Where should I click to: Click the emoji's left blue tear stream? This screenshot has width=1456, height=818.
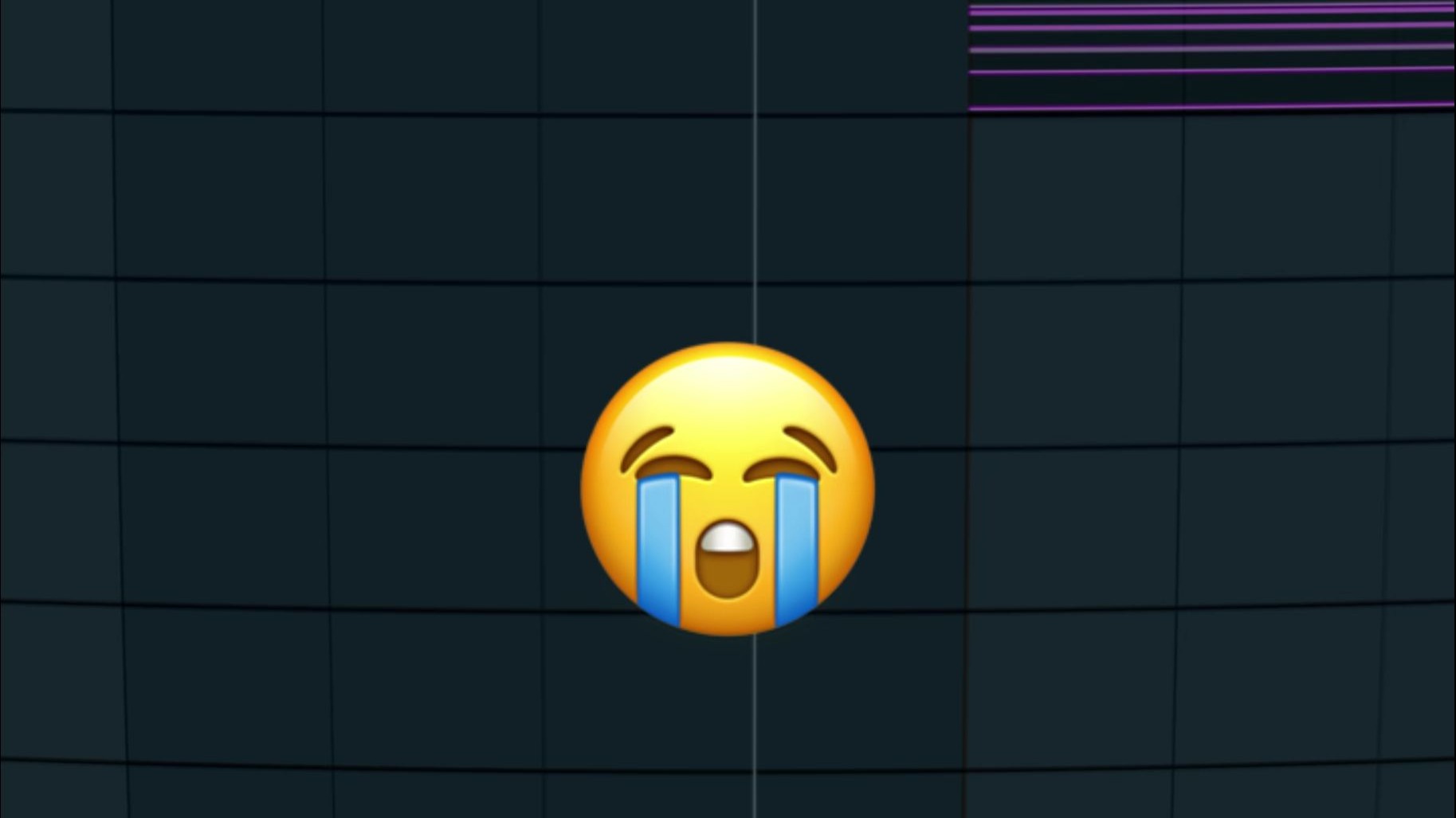coord(658,550)
